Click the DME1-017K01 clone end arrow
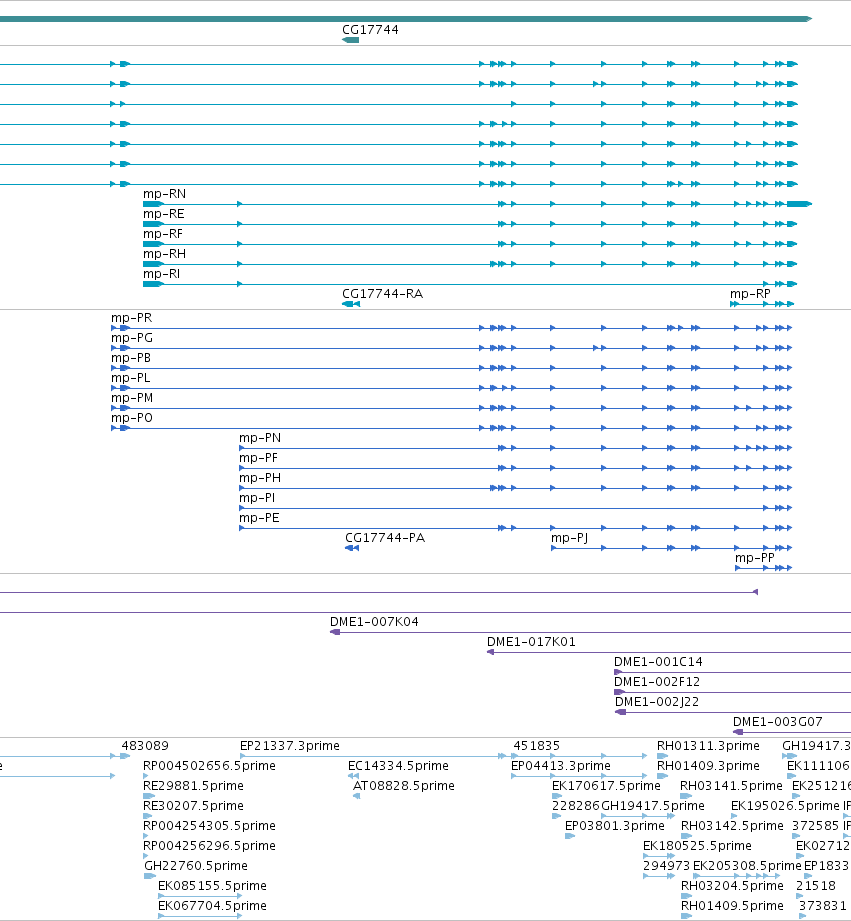The width and height of the screenshot is (851, 921). coord(490,652)
